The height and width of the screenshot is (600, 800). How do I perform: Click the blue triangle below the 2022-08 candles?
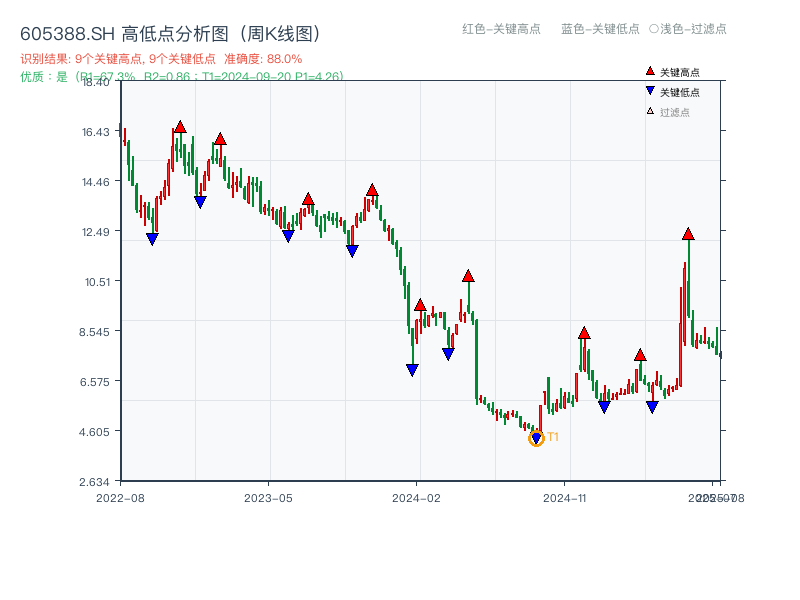[152, 237]
